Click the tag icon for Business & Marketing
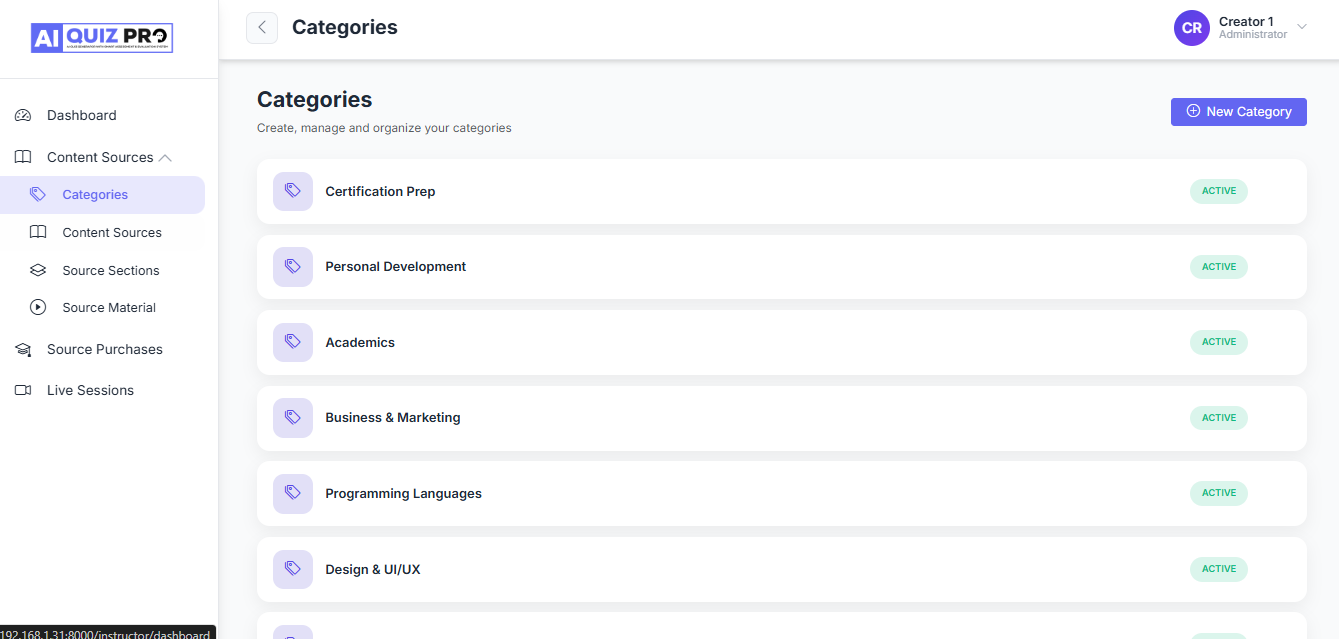 [293, 418]
